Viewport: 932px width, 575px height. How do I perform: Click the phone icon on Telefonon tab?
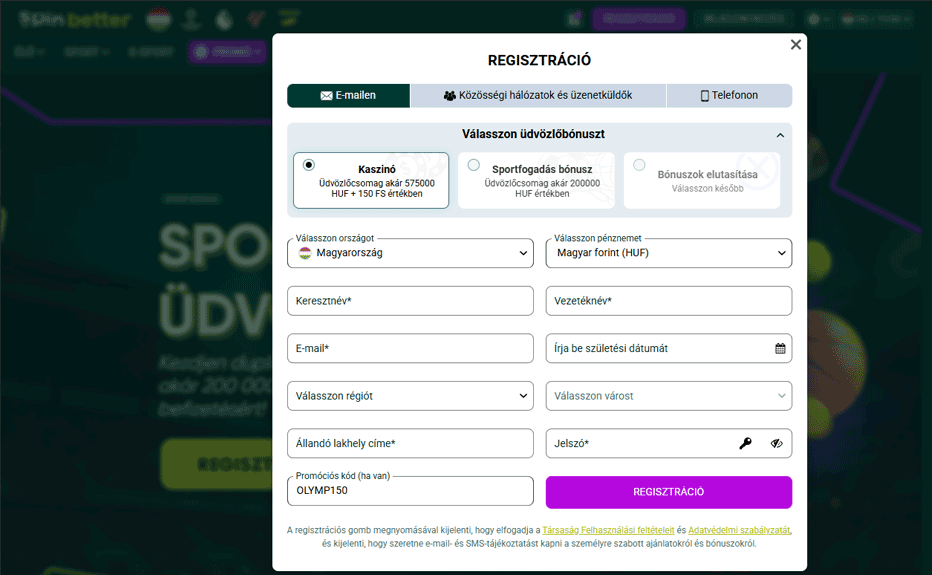coord(704,96)
